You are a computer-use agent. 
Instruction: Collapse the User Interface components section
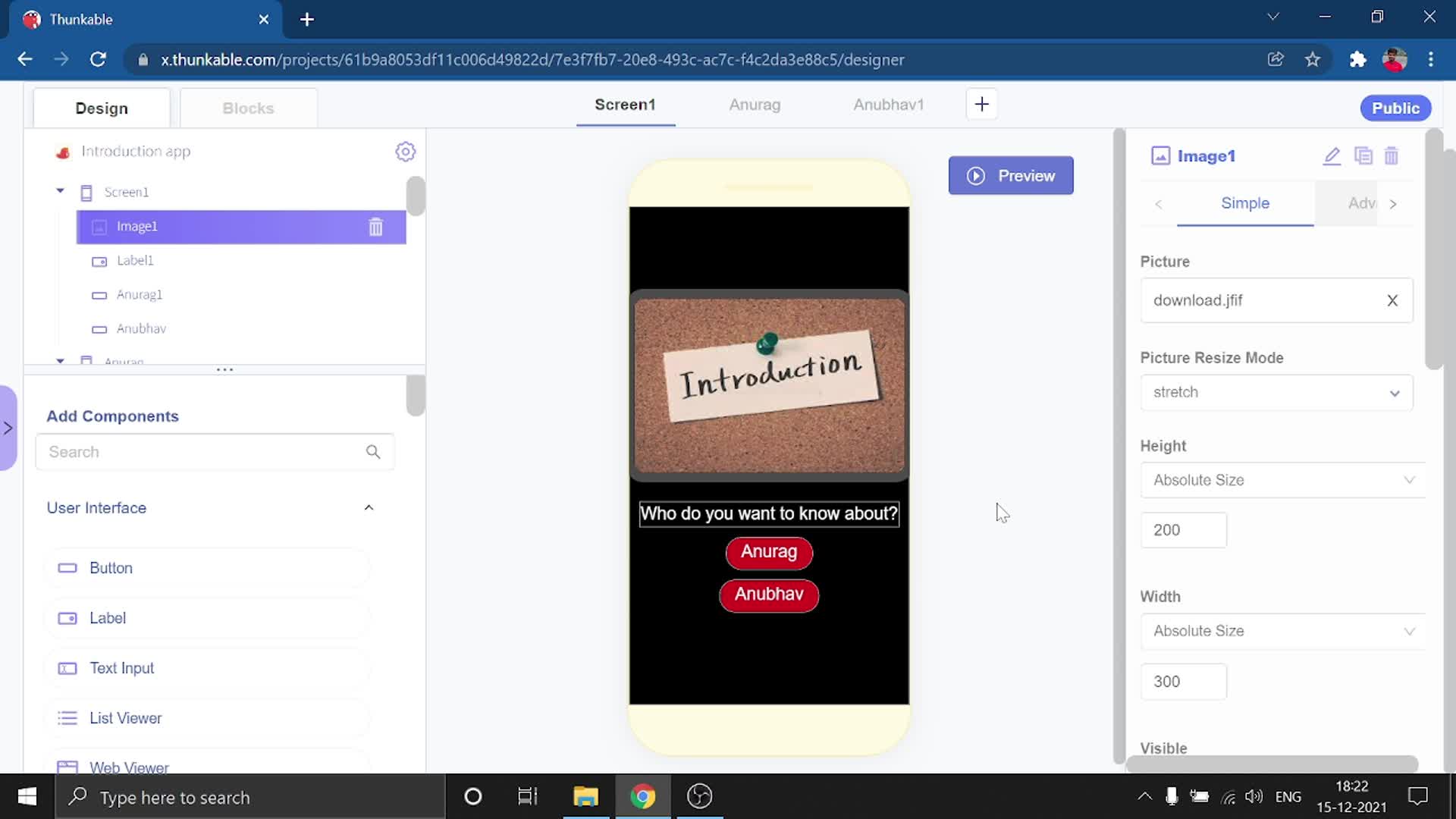pyautogui.click(x=369, y=508)
